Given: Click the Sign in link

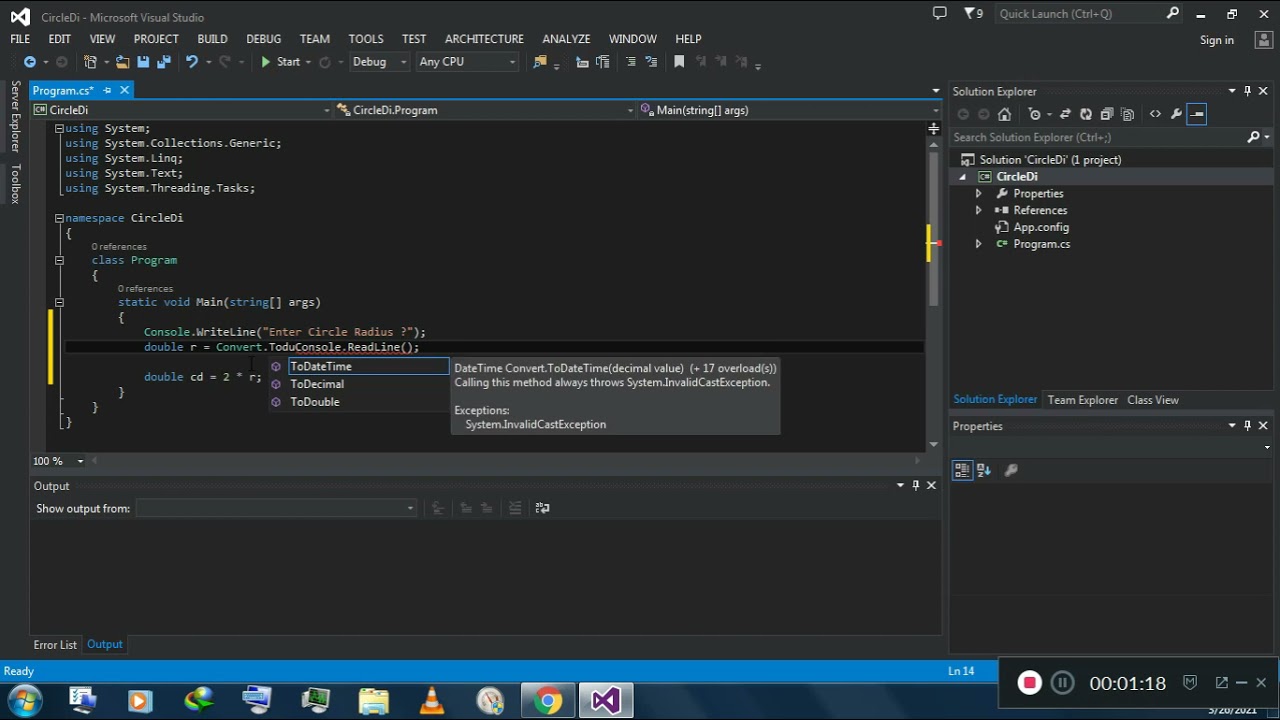Looking at the screenshot, I should pos(1216,40).
